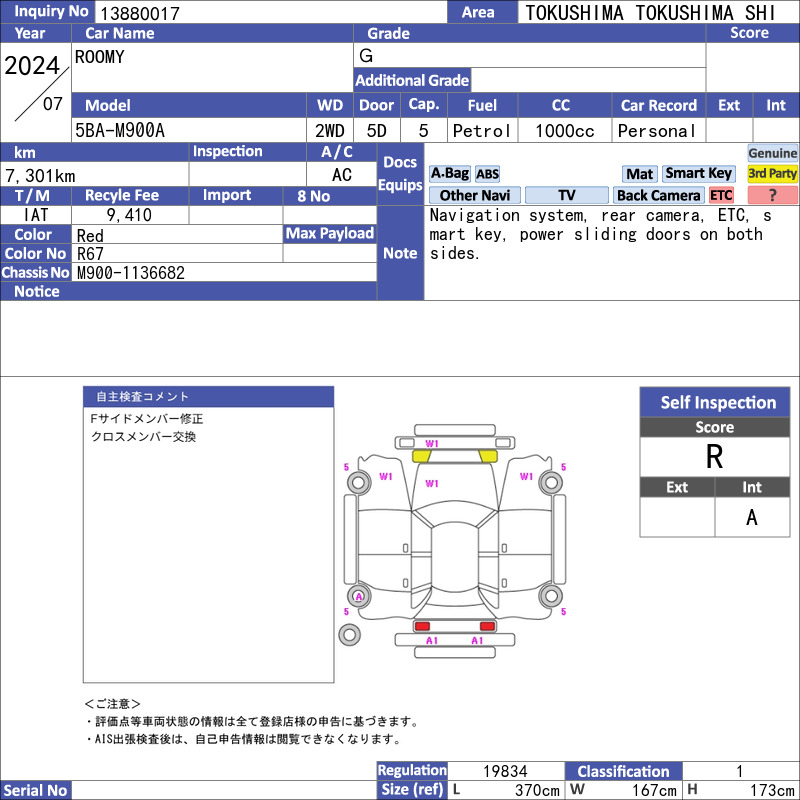Select the TV equipment badge
Screen dimensions: 800x800
tap(566, 195)
